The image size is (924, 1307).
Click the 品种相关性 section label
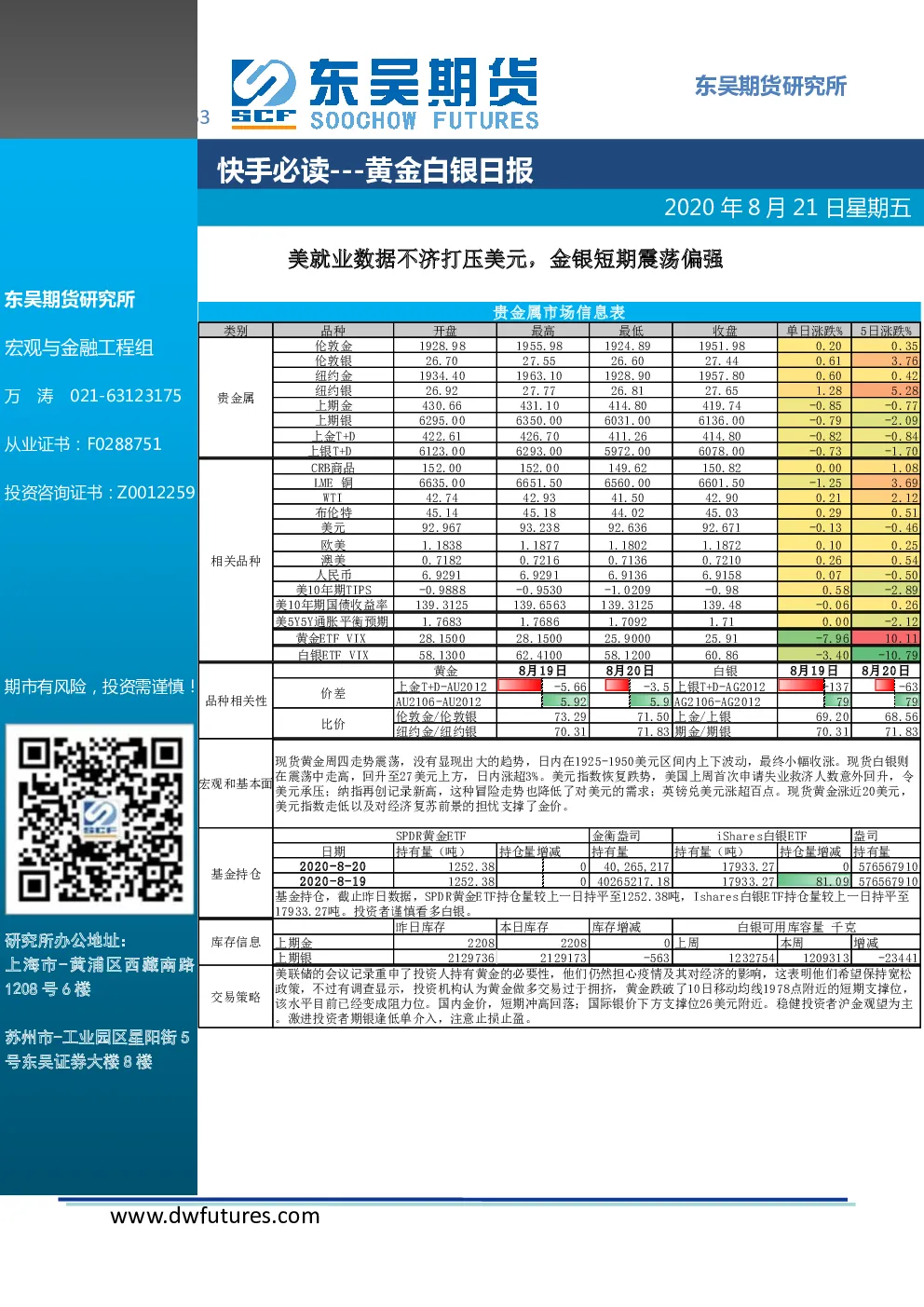click(236, 701)
